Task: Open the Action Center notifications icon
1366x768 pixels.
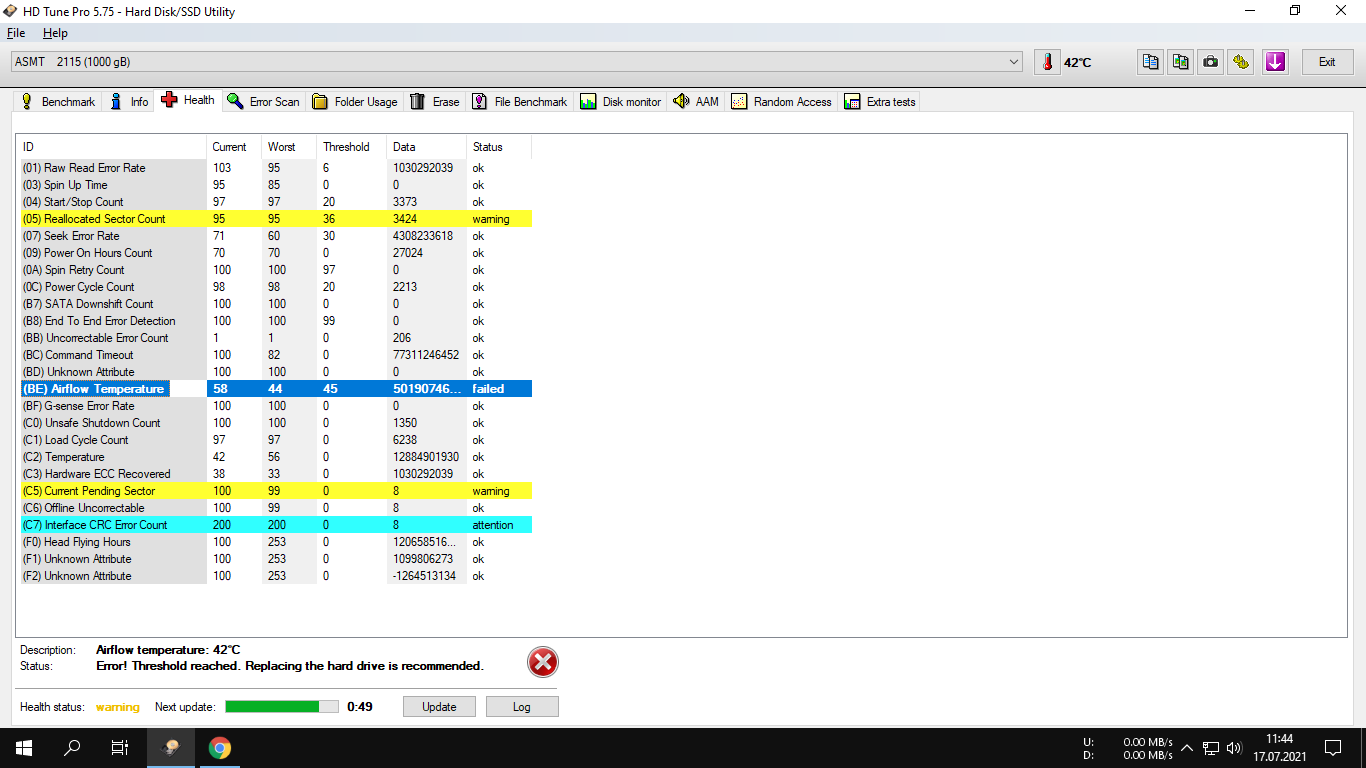Action: coord(1333,748)
